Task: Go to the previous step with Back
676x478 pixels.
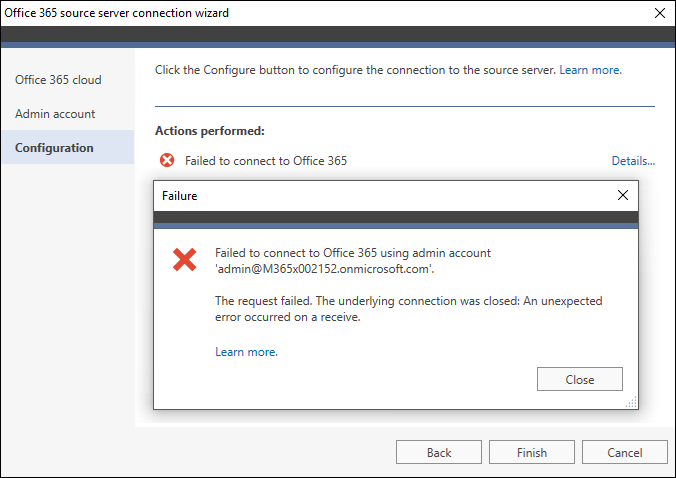Action: 439,452
